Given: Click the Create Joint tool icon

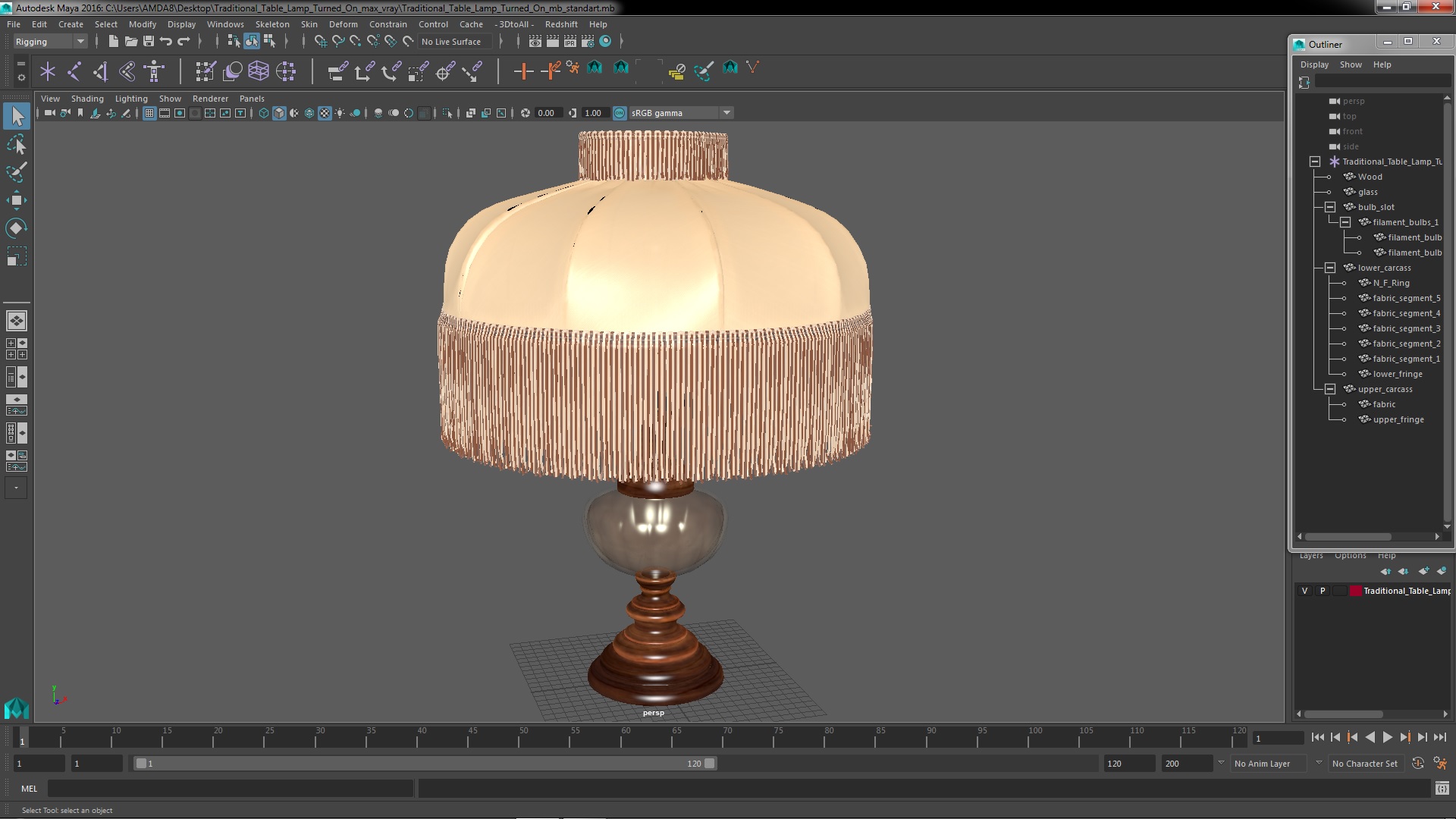Looking at the screenshot, I should point(74,71).
